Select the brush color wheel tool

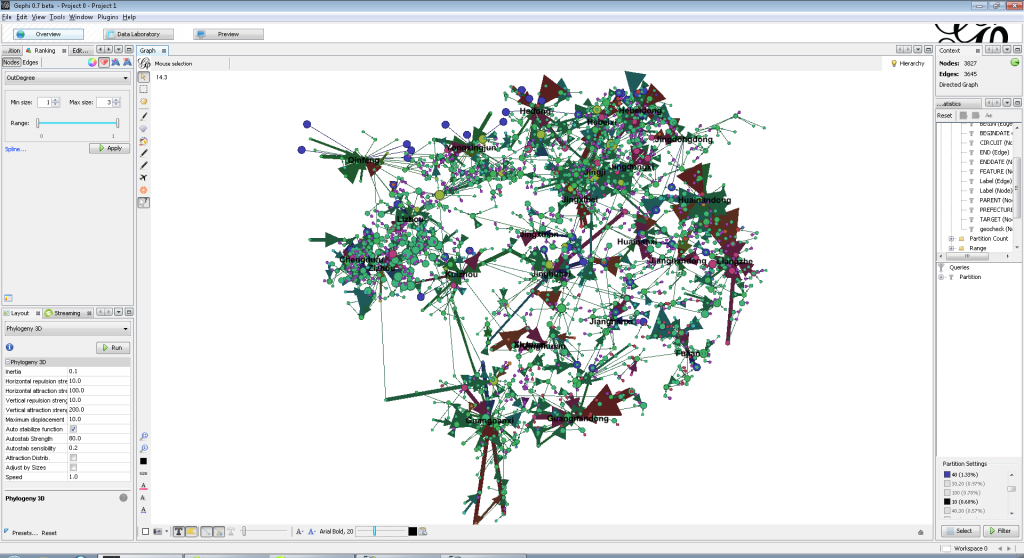coord(144,140)
